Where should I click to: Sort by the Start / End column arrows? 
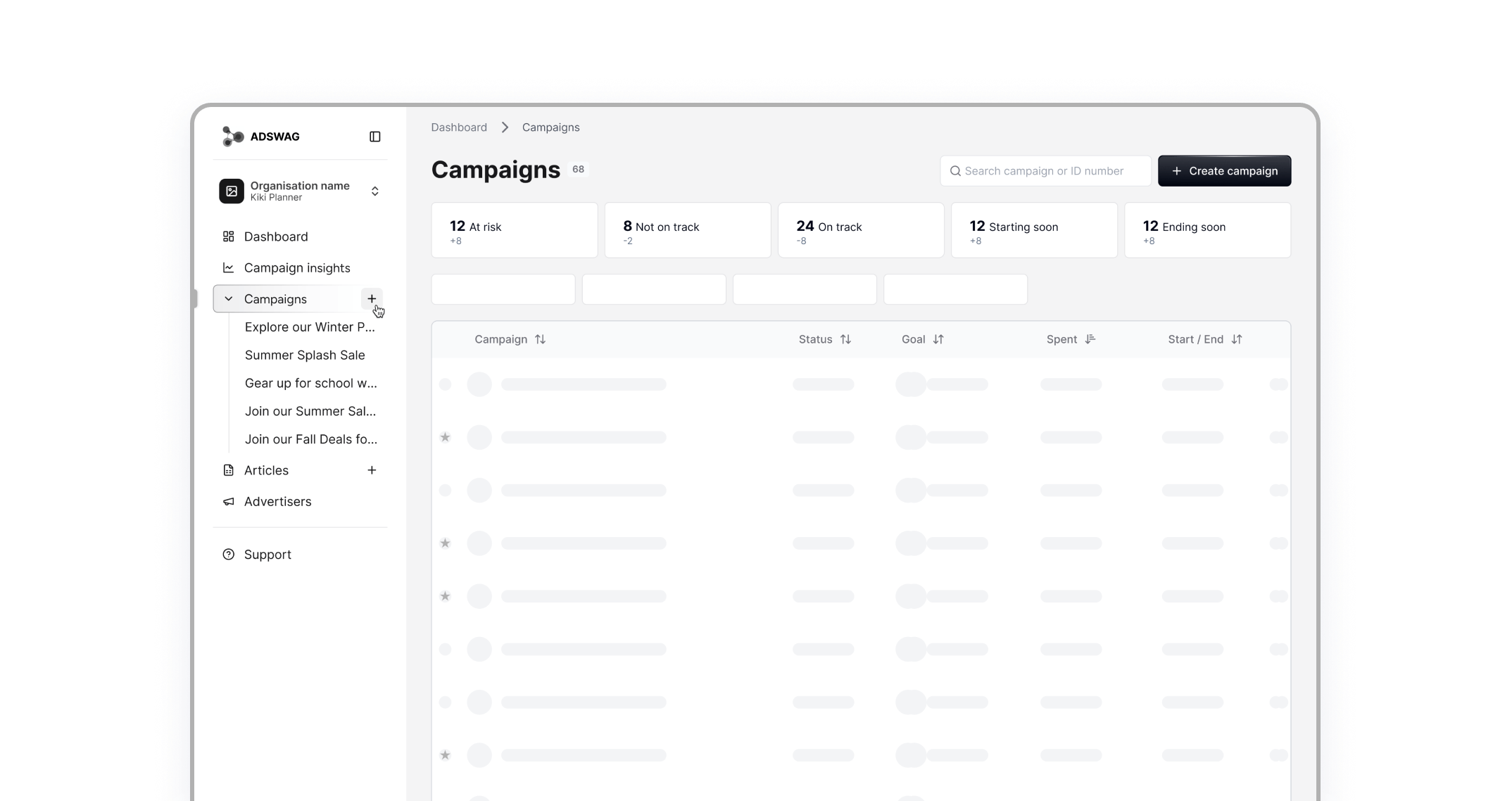click(1237, 339)
